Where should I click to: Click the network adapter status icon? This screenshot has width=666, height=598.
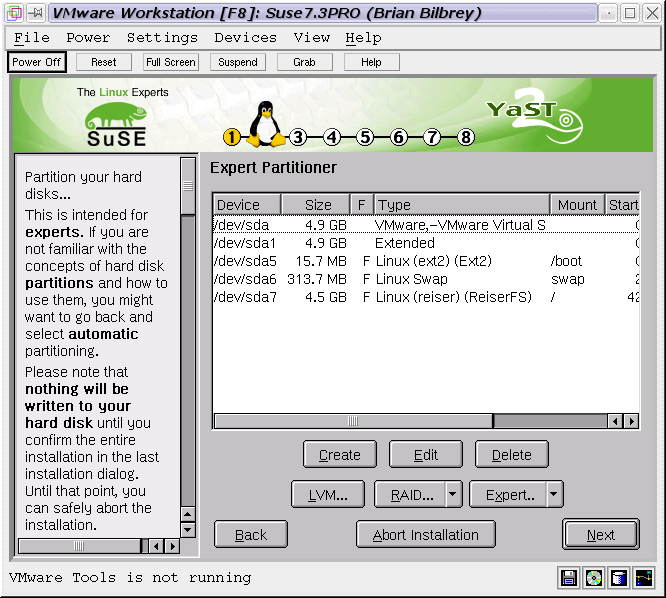643,577
